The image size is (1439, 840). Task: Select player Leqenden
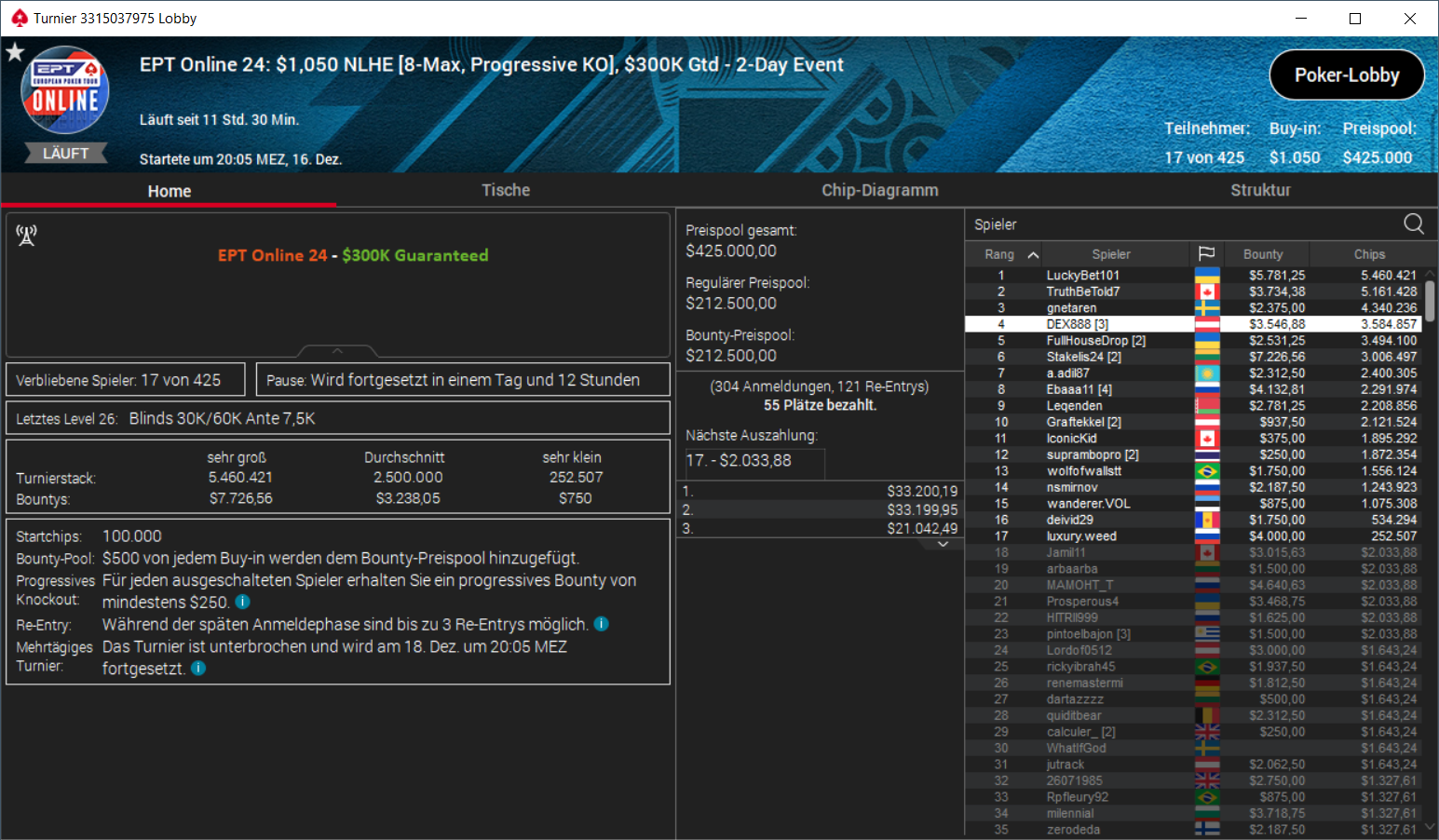pyautogui.click(x=1194, y=406)
